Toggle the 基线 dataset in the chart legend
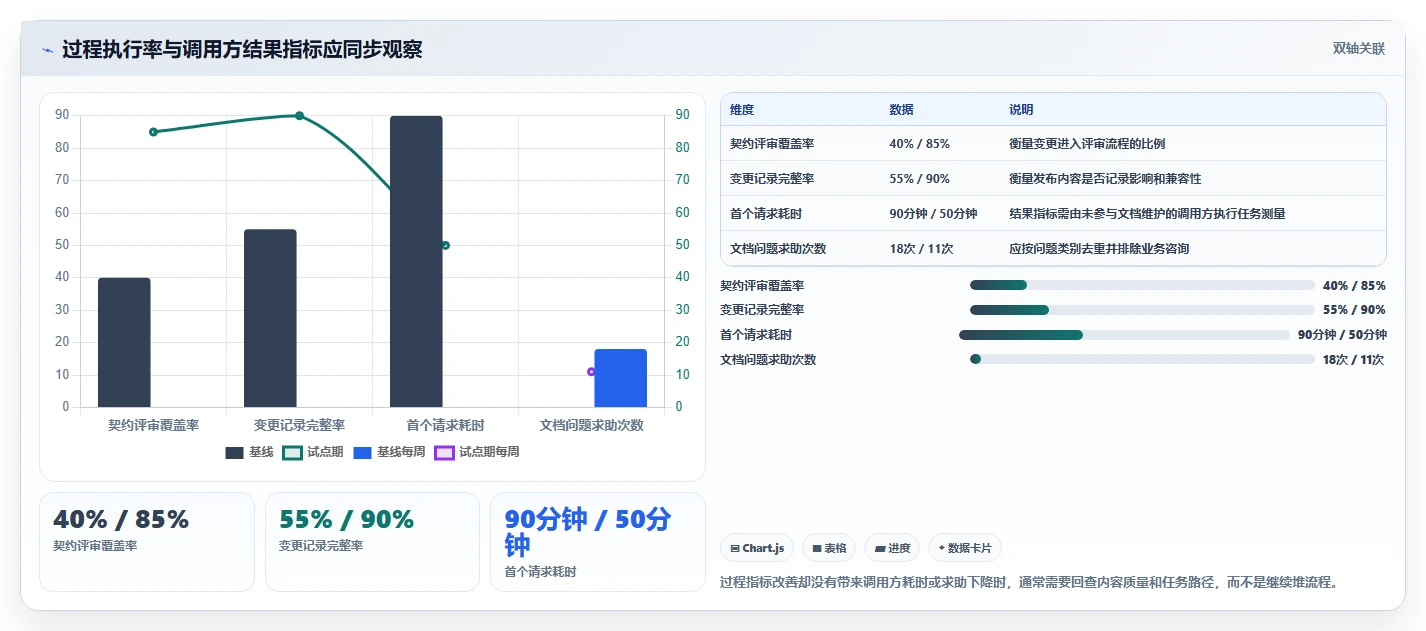 tap(249, 452)
